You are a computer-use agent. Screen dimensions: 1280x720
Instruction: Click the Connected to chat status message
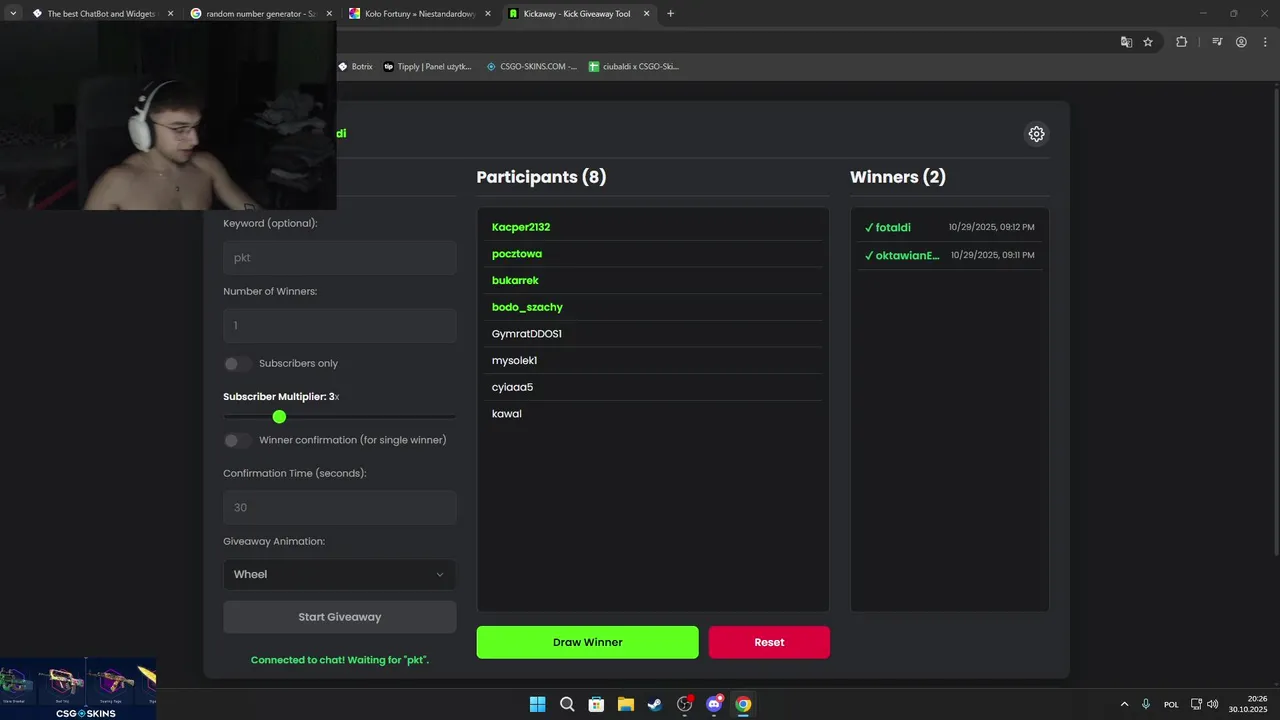(340, 660)
